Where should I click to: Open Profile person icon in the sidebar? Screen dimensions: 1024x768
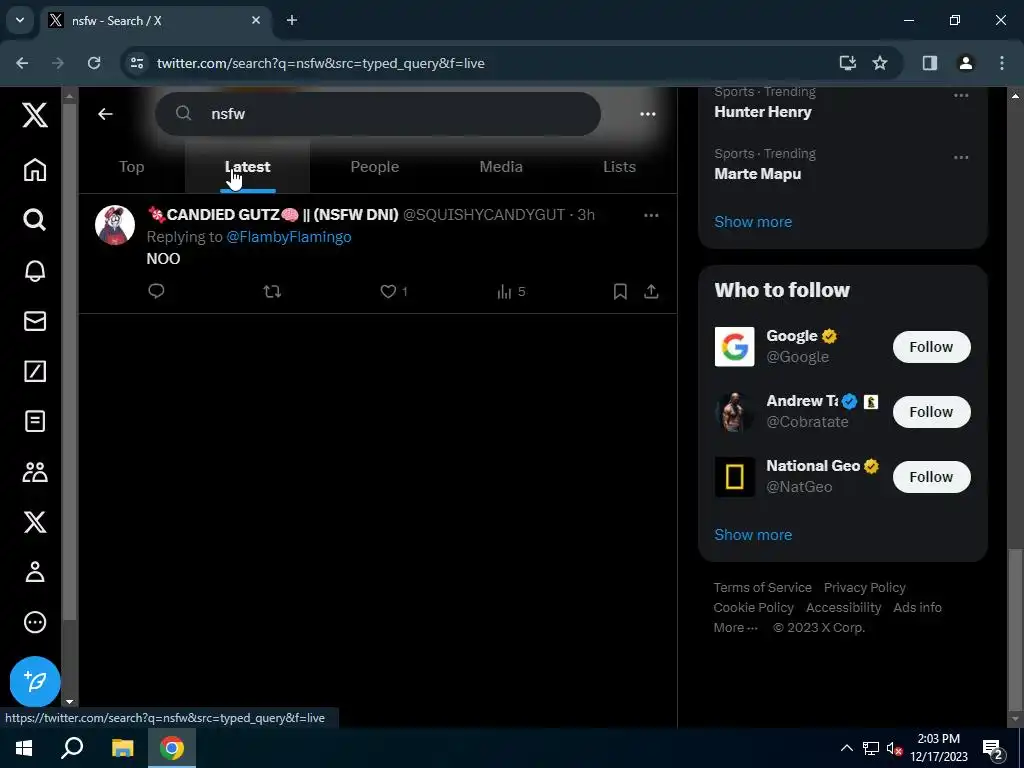(x=35, y=572)
